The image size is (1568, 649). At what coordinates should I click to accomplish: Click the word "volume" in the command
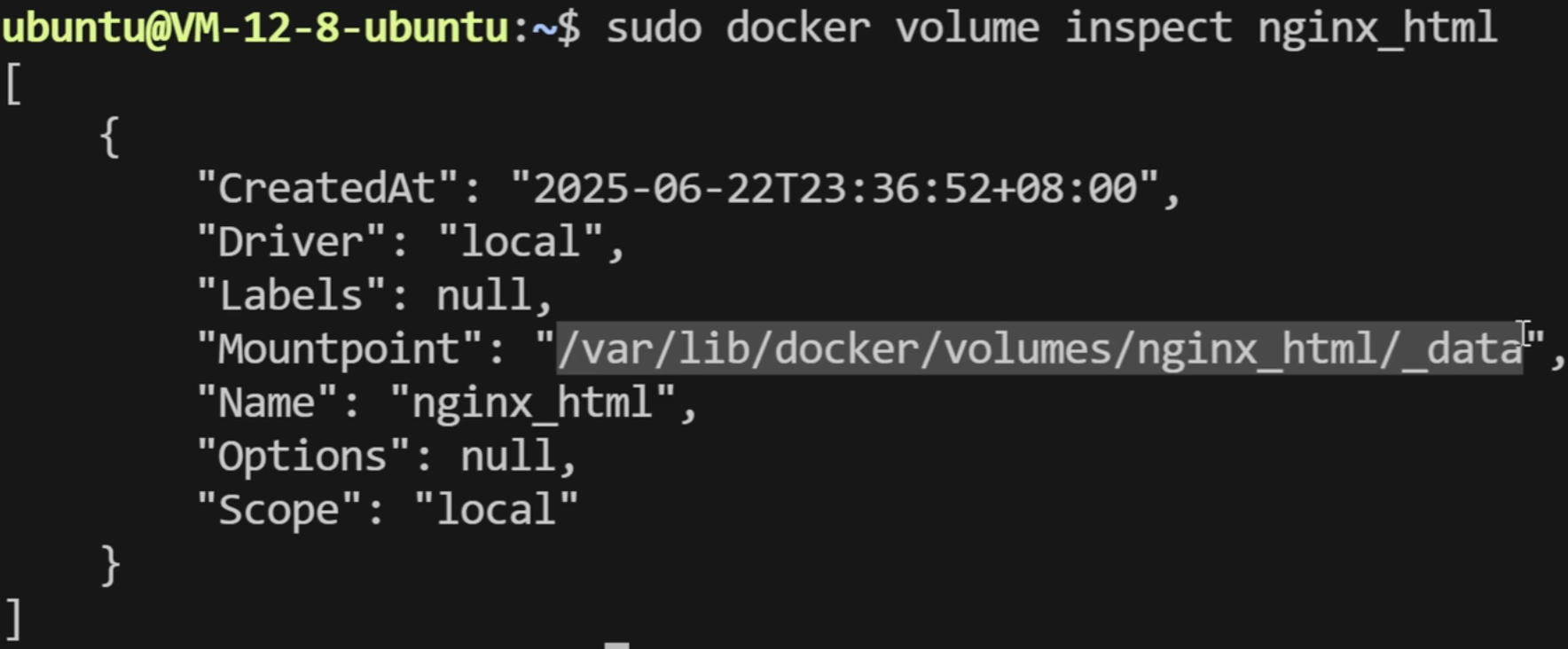[x=967, y=27]
